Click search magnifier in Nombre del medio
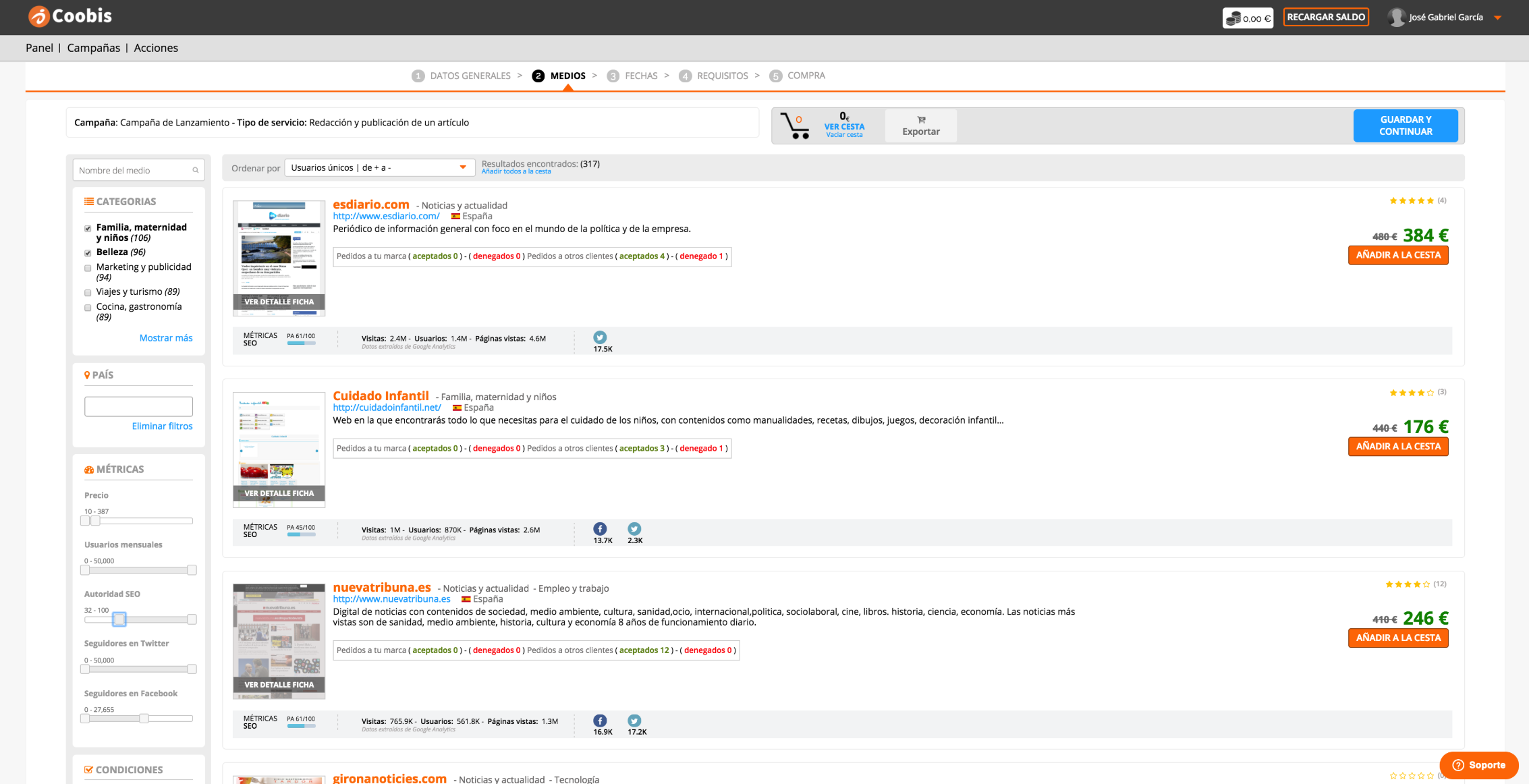 coord(196,171)
